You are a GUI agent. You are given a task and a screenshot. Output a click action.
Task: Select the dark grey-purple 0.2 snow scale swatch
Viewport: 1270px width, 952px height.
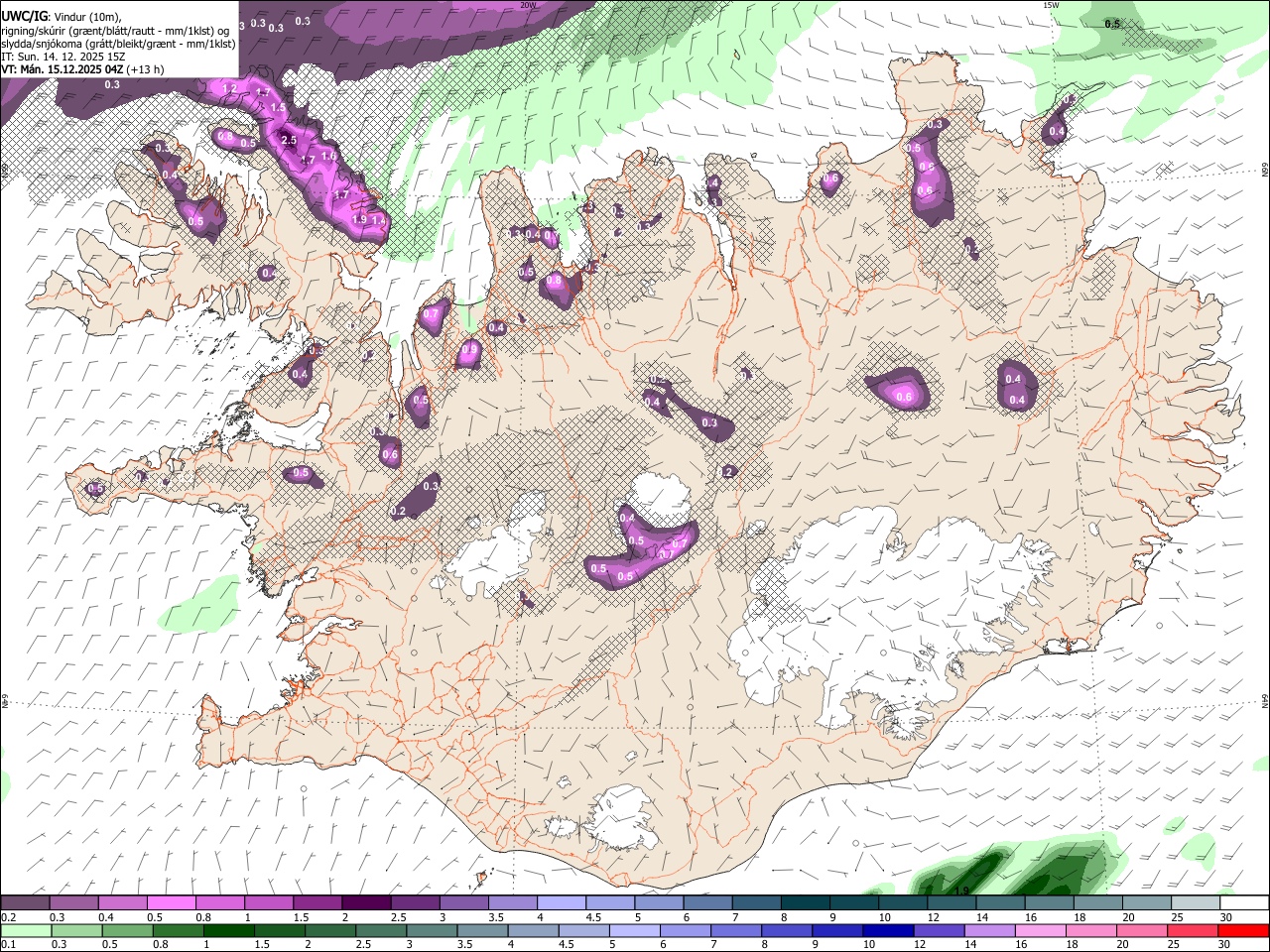click(25, 903)
